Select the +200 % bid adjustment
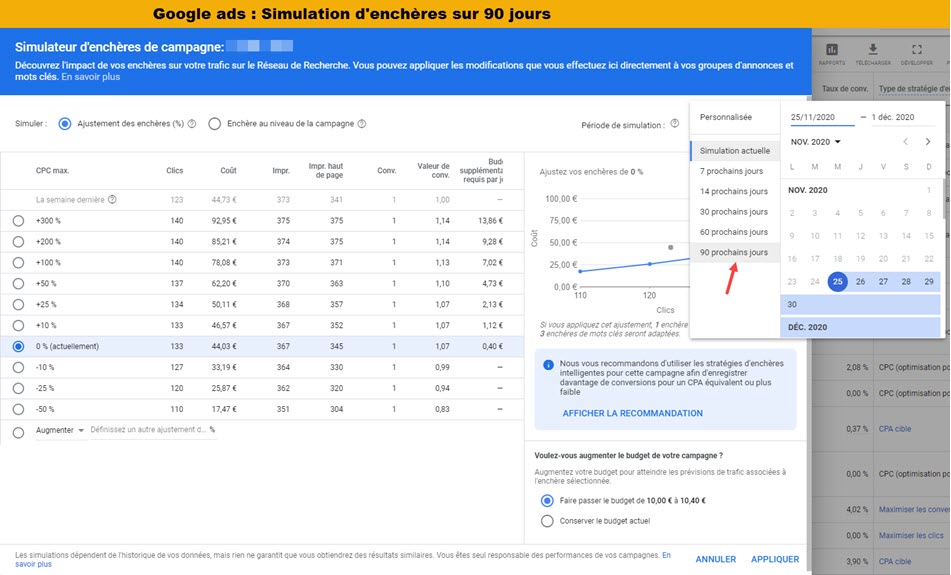The height and width of the screenshot is (575, 951). (x=18, y=242)
